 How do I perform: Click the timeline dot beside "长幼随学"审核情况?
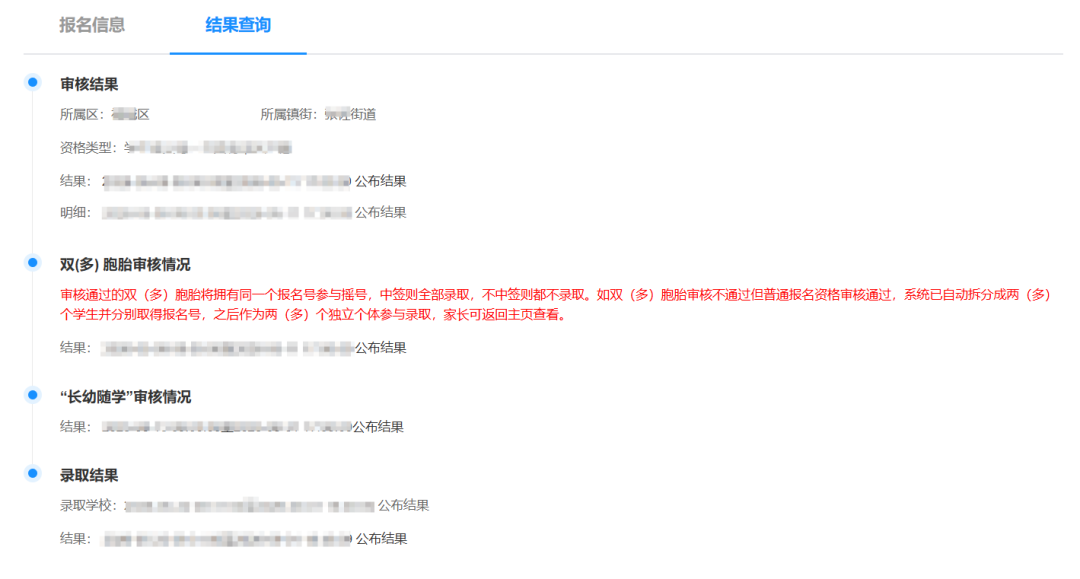click(33, 395)
